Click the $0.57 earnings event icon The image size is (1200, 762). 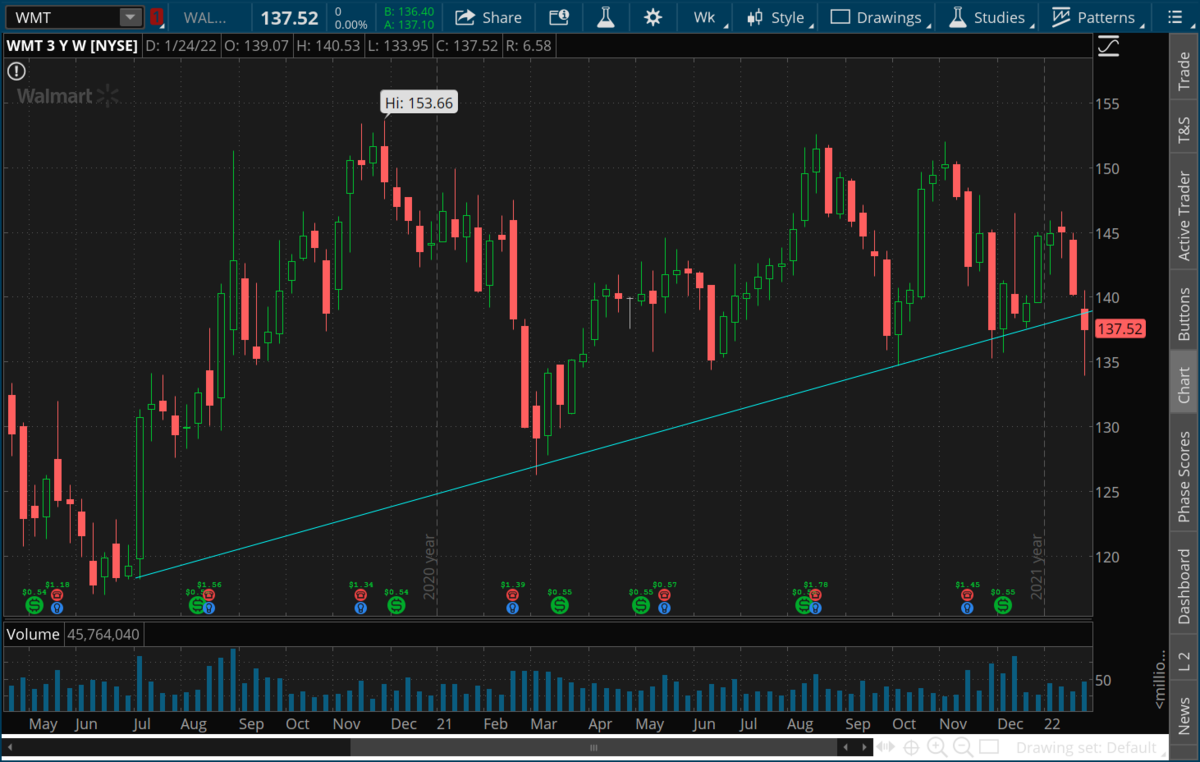point(664,594)
